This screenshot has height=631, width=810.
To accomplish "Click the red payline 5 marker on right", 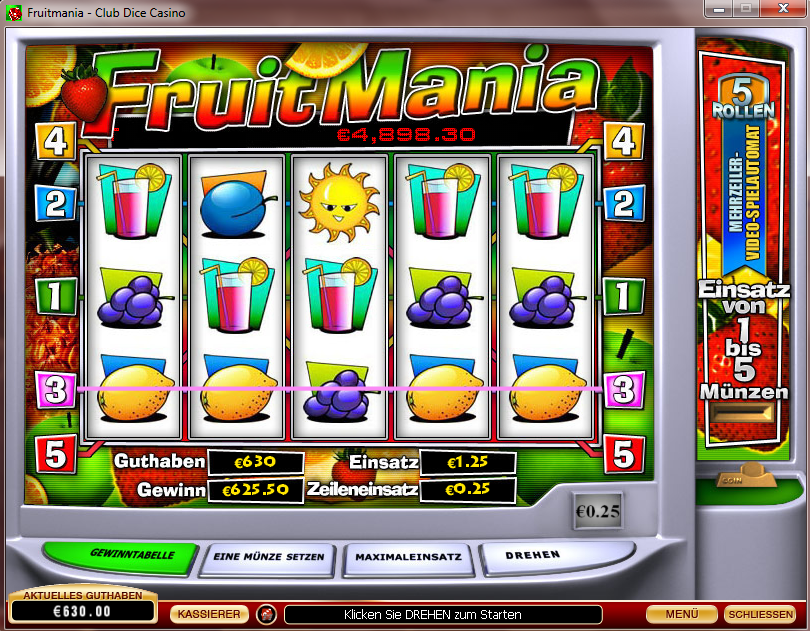I will (624, 454).
